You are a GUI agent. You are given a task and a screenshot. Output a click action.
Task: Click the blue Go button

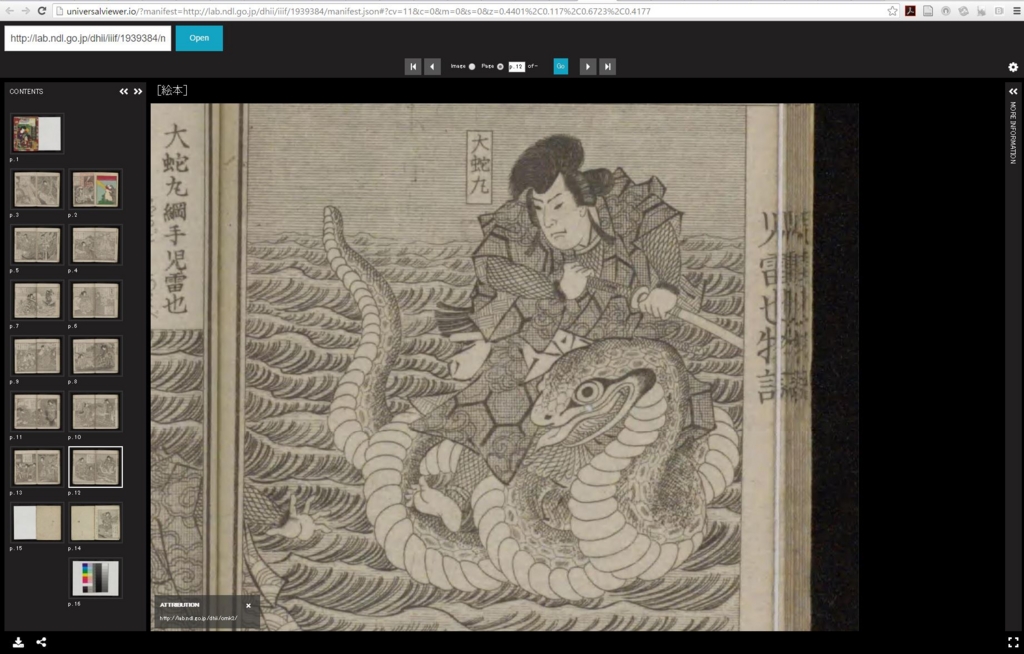[560, 66]
